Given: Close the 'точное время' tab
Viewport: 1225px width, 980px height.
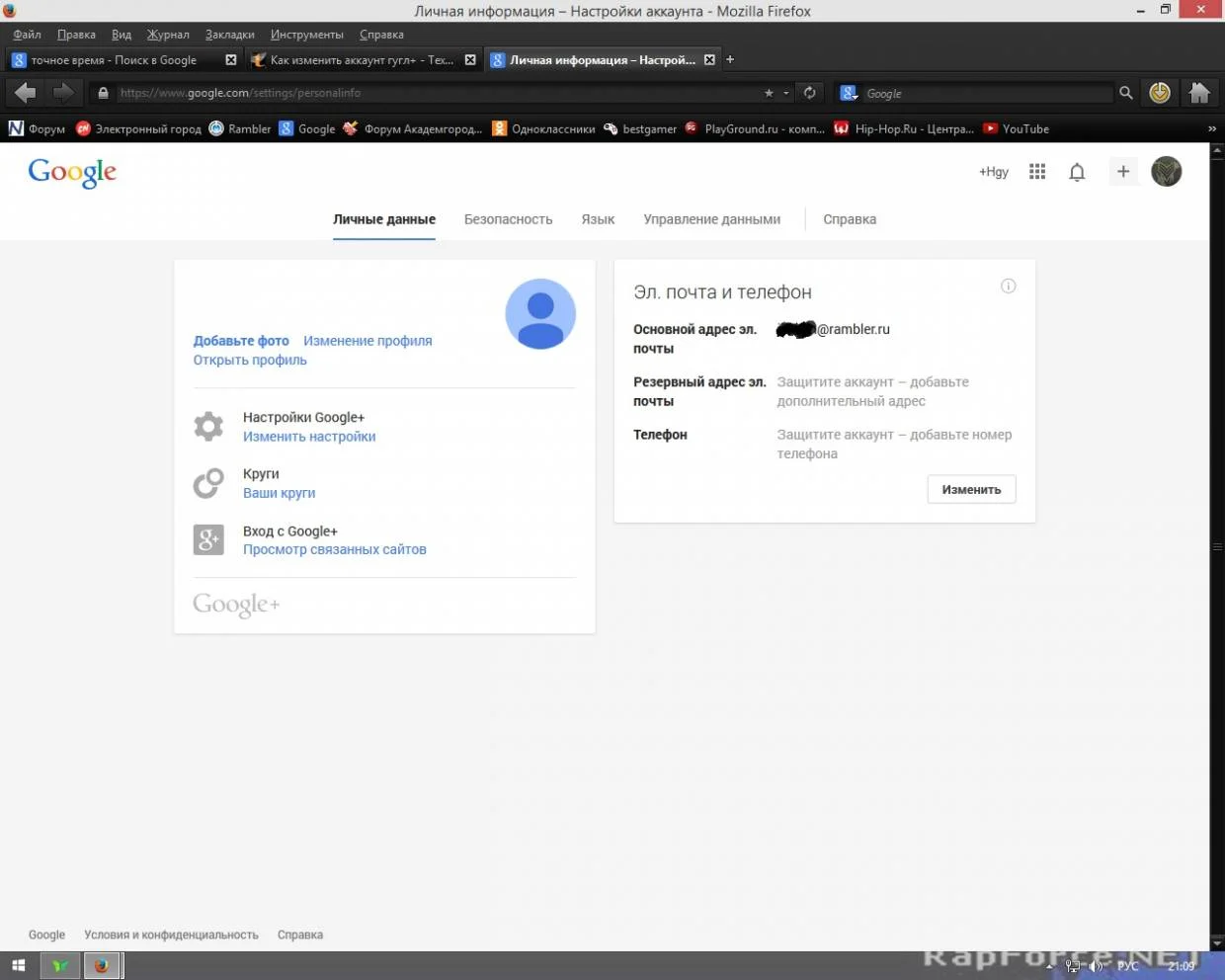Looking at the screenshot, I should point(231,60).
